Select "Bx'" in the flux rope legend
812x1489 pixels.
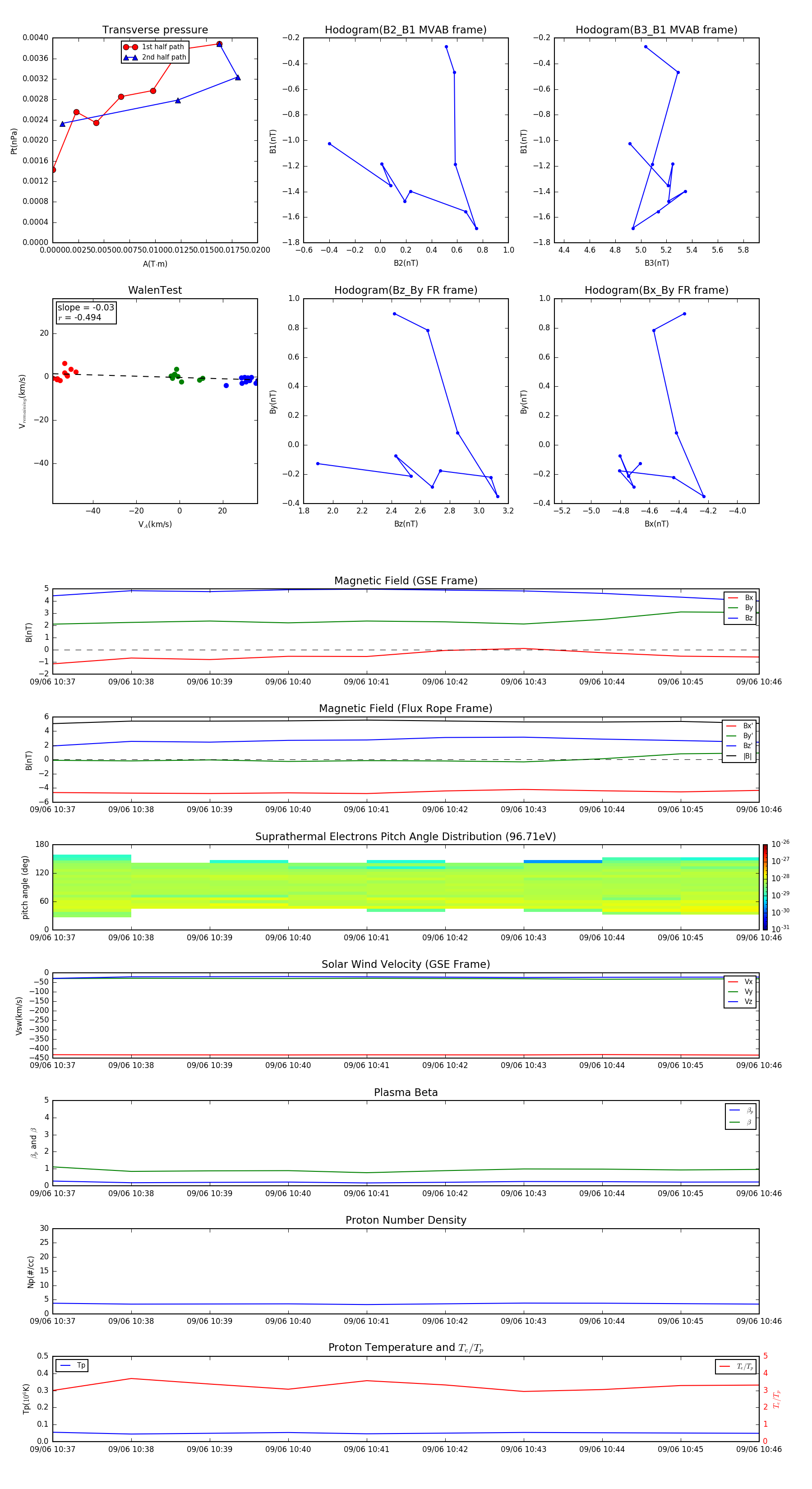click(x=740, y=726)
